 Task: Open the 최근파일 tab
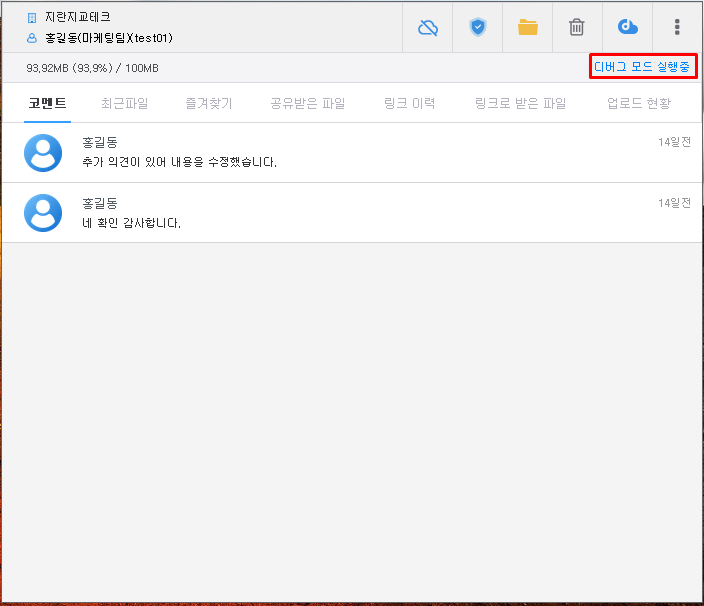[124, 103]
